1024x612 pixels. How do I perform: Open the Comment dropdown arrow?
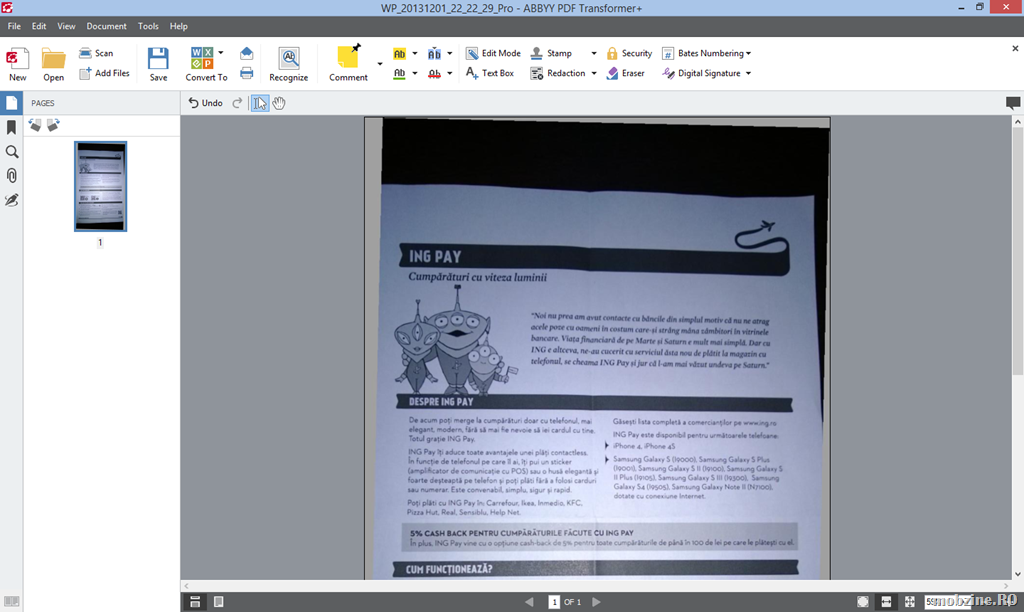coord(379,64)
